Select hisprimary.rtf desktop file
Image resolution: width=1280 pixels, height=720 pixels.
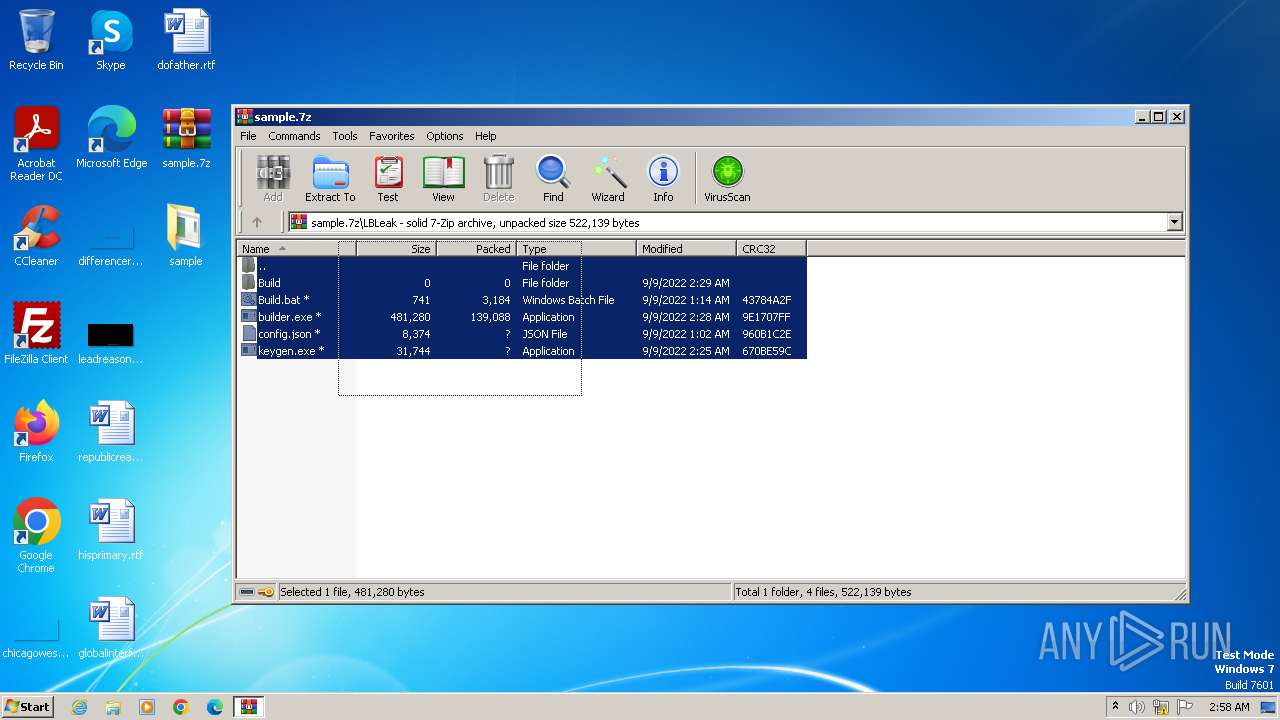point(111,530)
